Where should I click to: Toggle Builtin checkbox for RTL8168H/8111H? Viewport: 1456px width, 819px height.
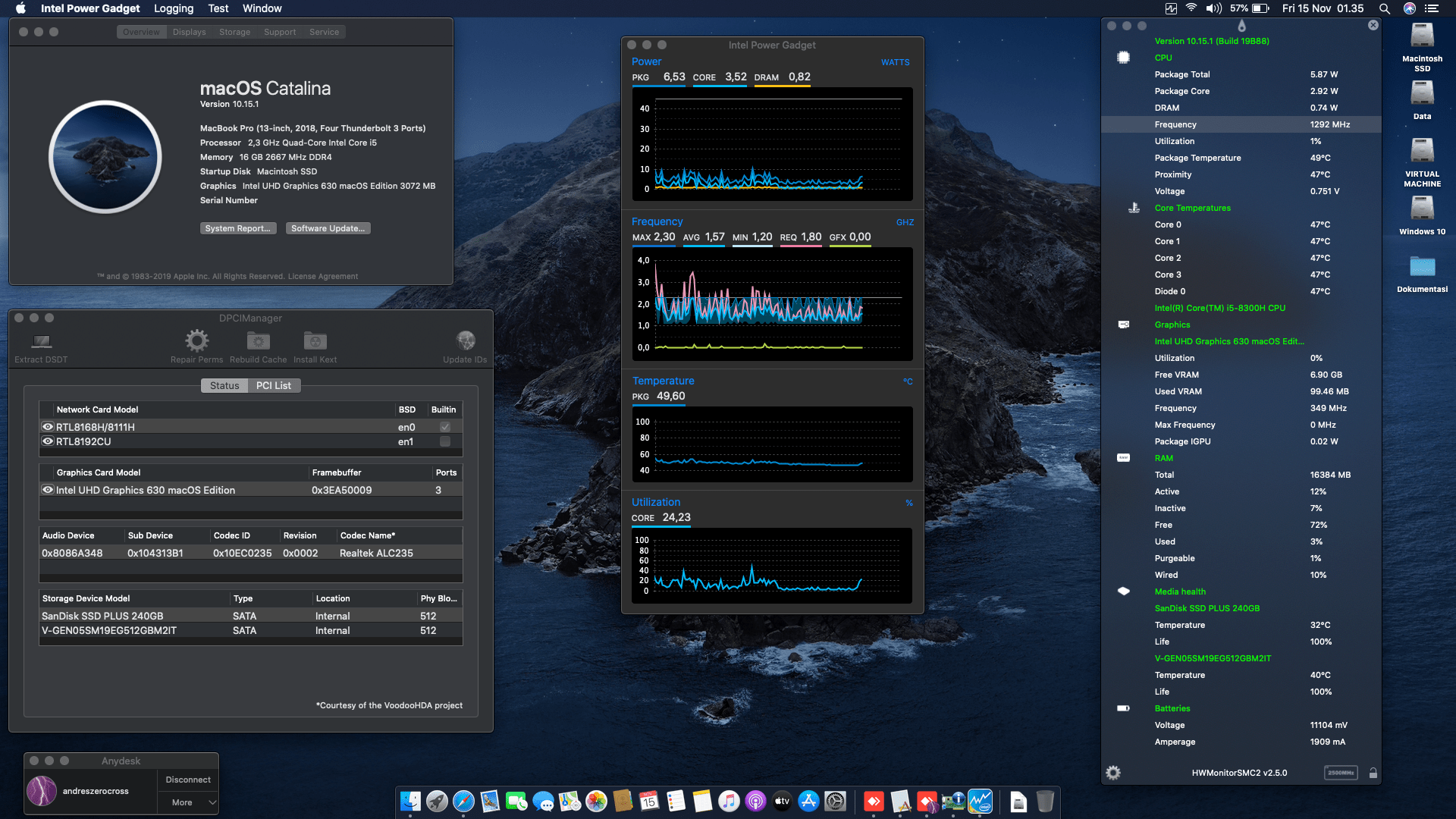[x=445, y=427]
